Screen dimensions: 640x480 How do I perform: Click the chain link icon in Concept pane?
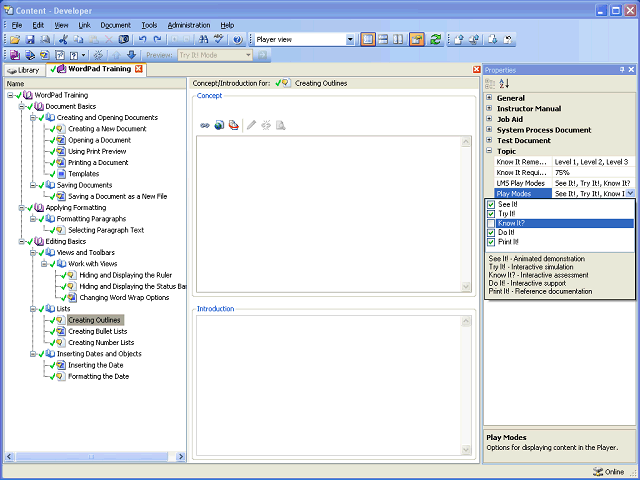205,125
